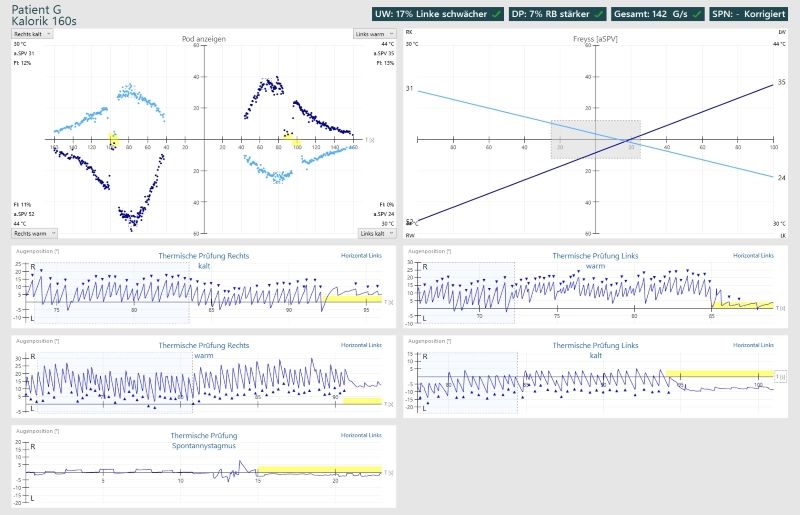Click 'Horizontal Links' in Thermische Prüfung Links warm
The image size is (800, 515).
753,256
